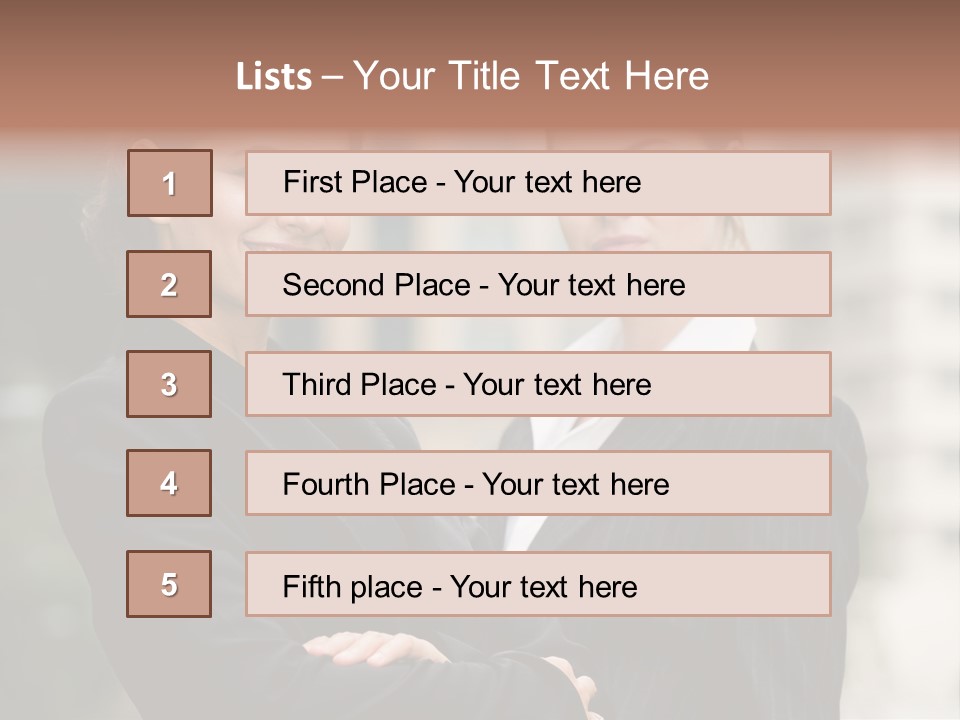
Task: Select the number 4 box
Action: [x=169, y=483]
